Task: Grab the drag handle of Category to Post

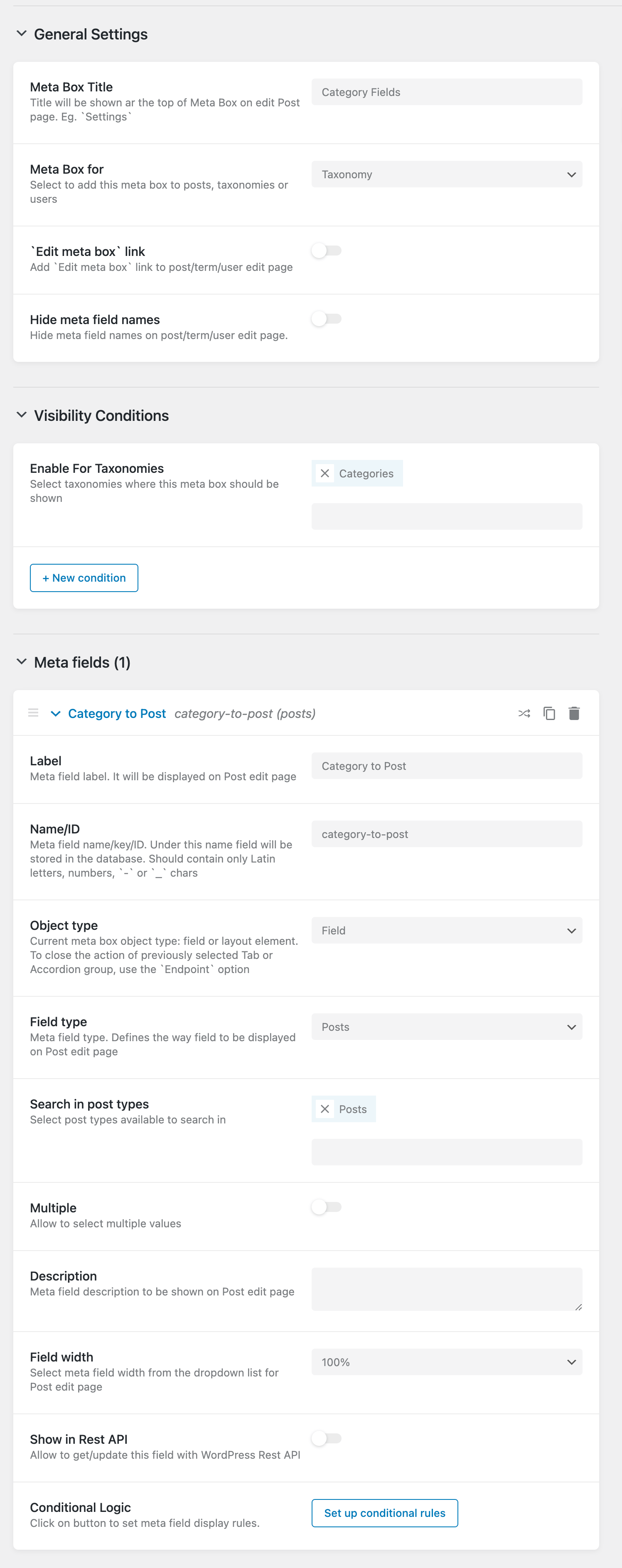Action: click(33, 713)
